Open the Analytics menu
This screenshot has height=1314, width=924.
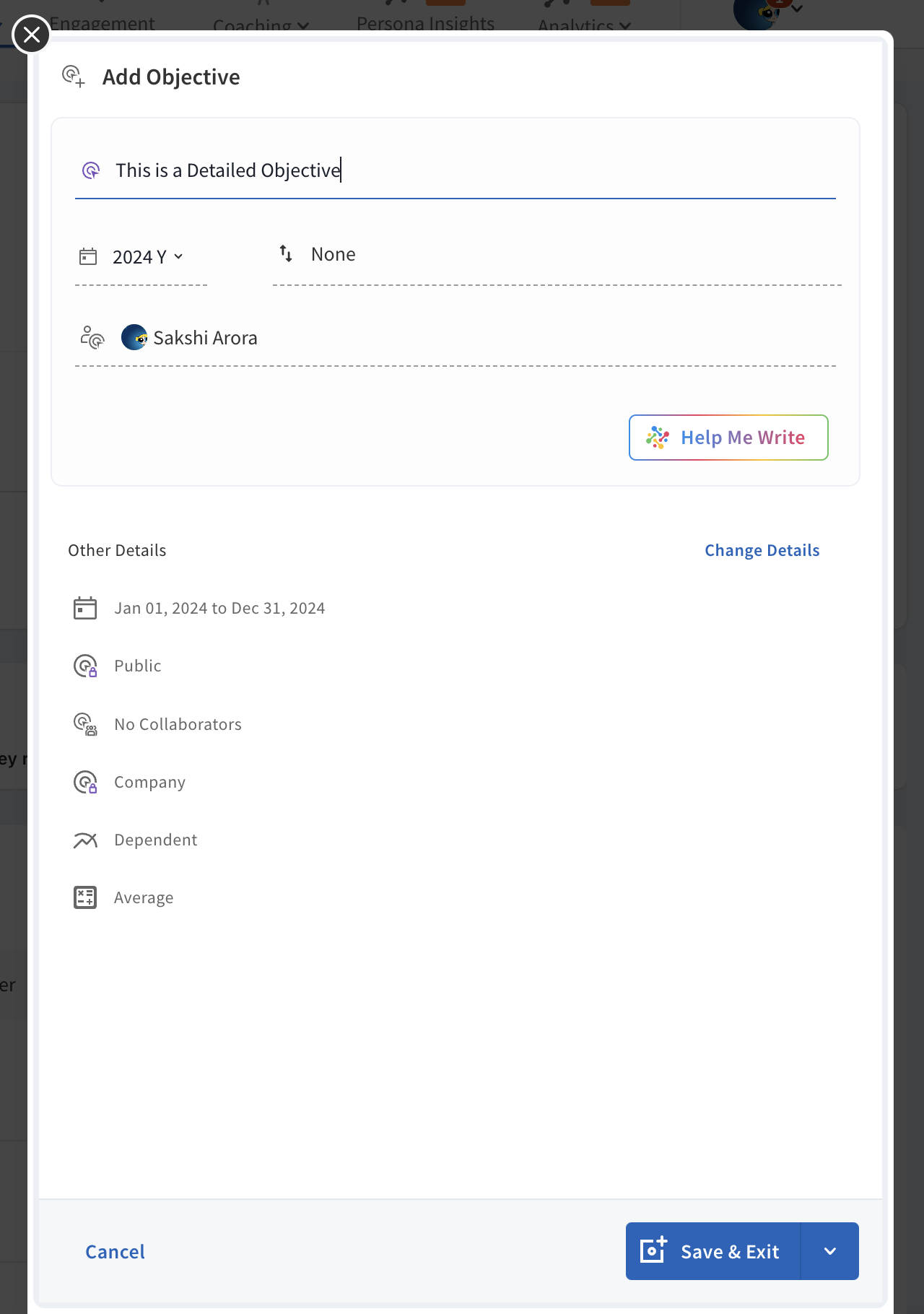[584, 25]
